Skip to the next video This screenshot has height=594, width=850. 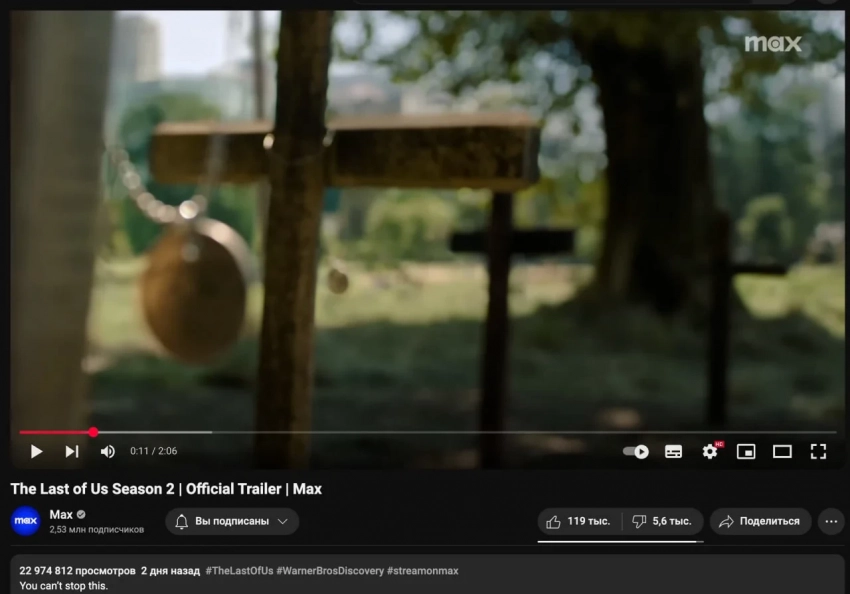pyautogui.click(x=72, y=451)
